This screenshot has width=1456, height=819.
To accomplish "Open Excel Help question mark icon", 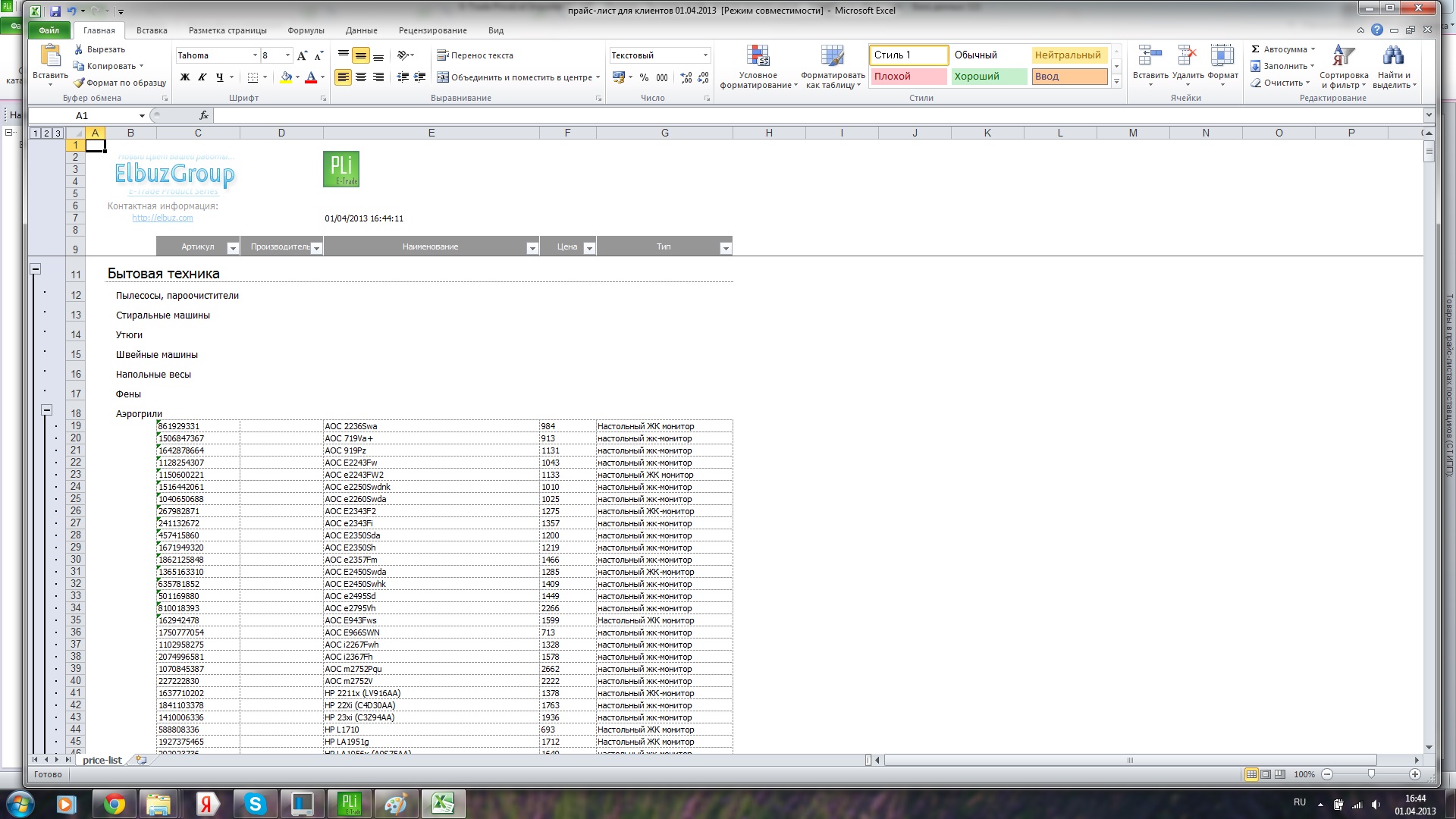I will (1377, 30).
